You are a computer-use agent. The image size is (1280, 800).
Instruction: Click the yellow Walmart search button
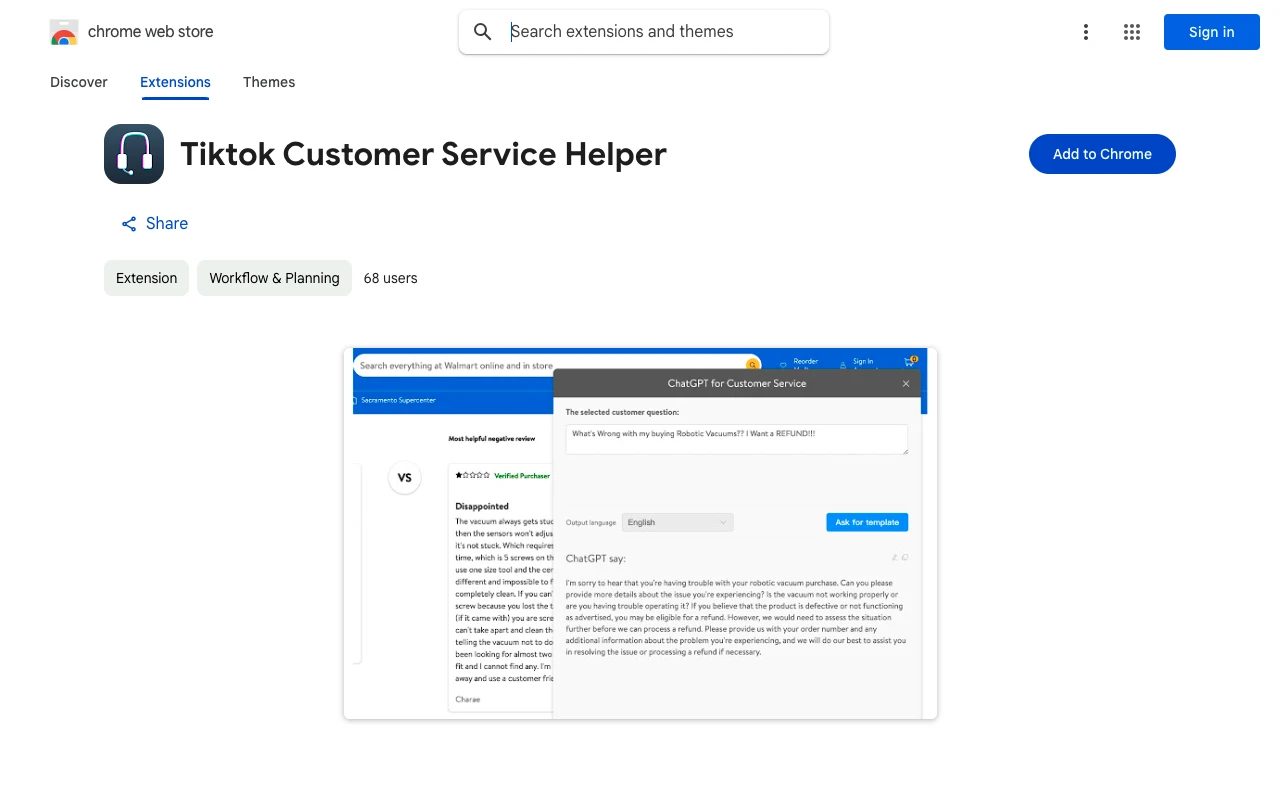click(751, 365)
